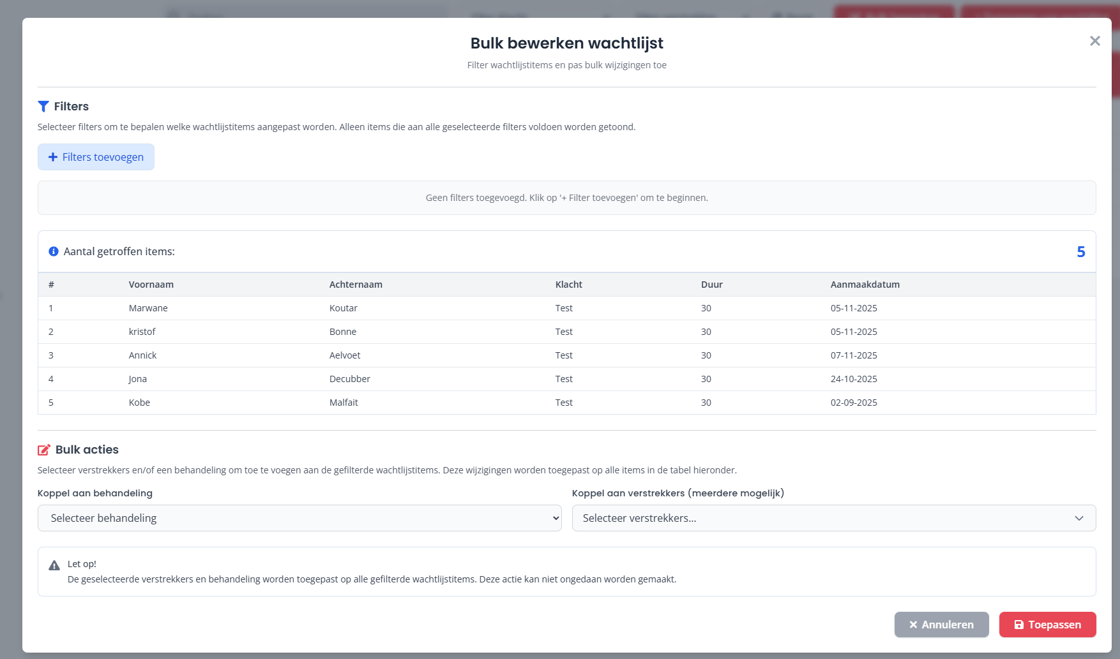Select the row for Kobe Malfait
Viewport: 1120px width, 659px height.
point(566,402)
